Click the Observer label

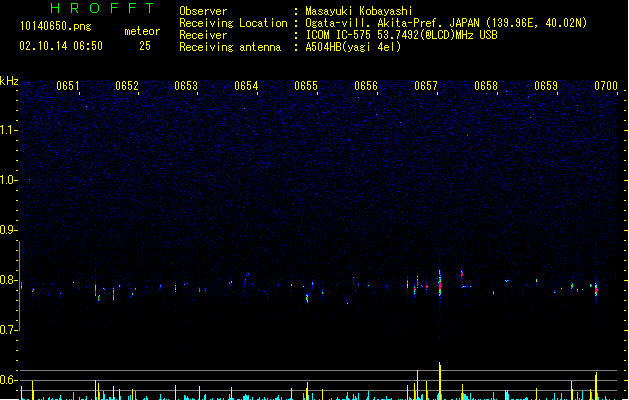coord(203,11)
